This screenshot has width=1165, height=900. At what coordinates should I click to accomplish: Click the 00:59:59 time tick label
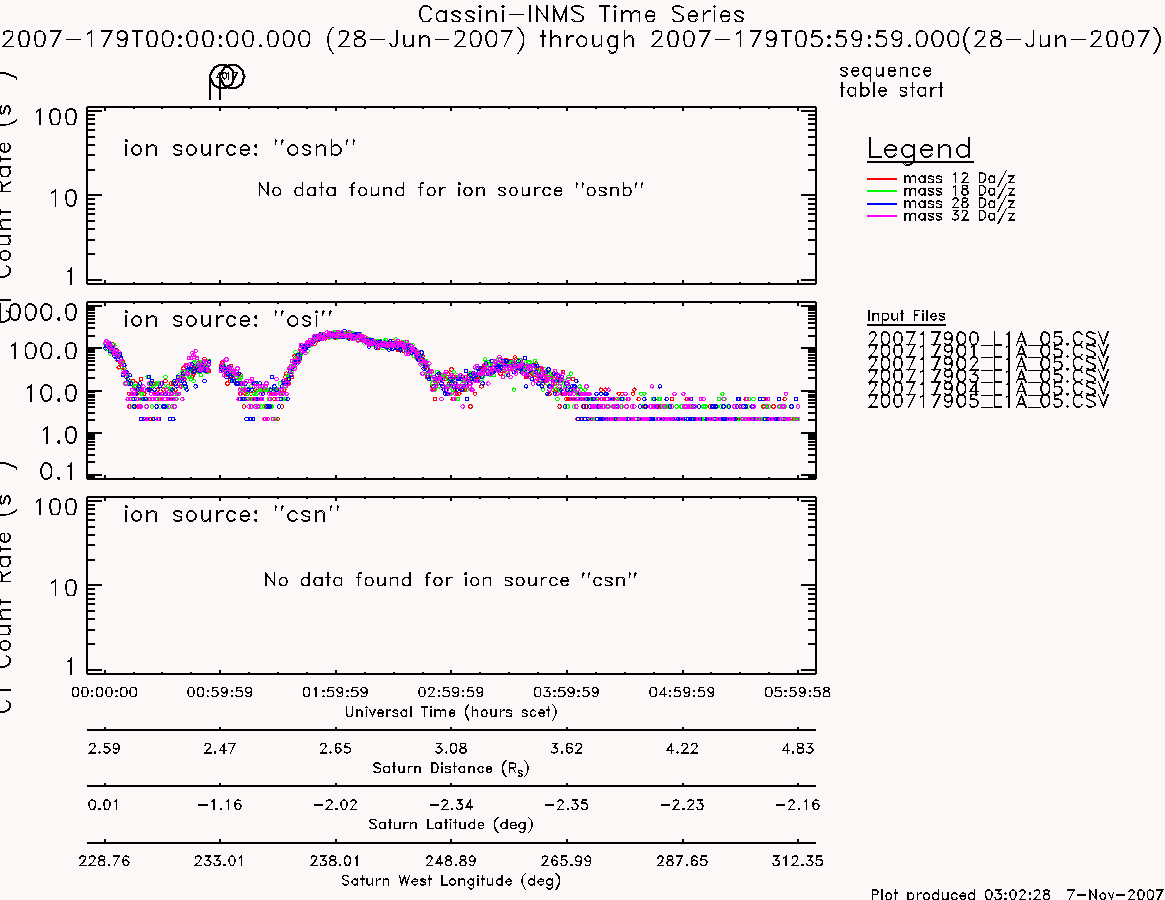219,692
